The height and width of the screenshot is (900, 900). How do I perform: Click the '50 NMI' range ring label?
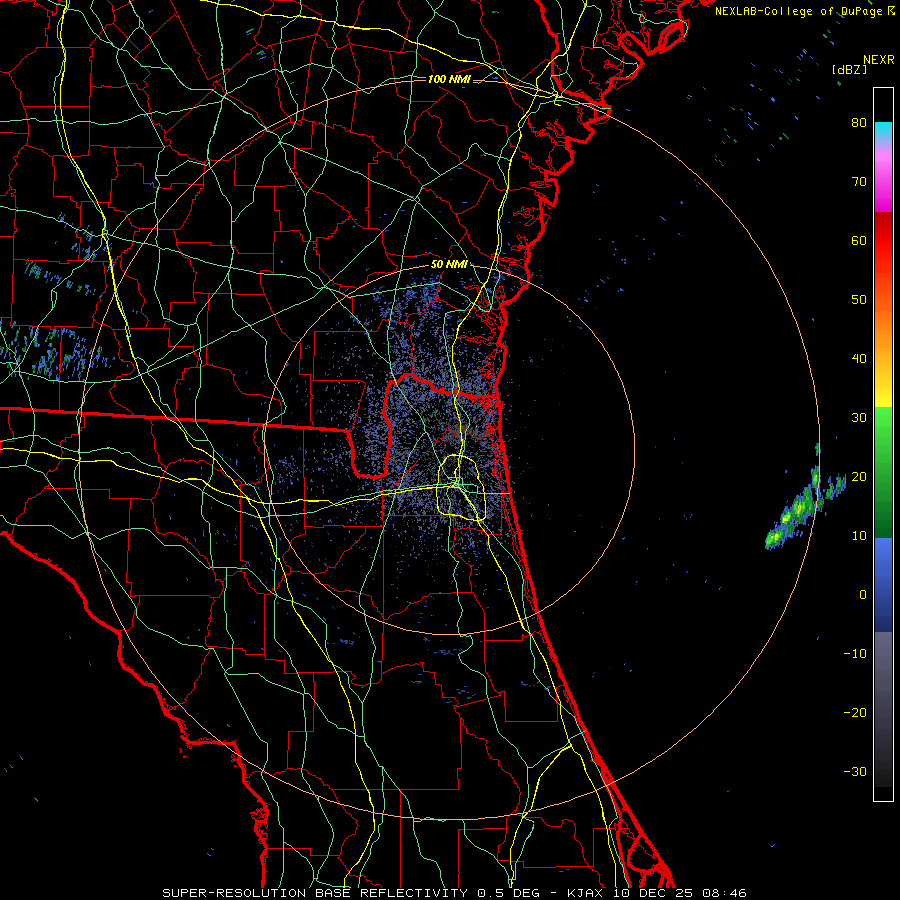(x=449, y=265)
